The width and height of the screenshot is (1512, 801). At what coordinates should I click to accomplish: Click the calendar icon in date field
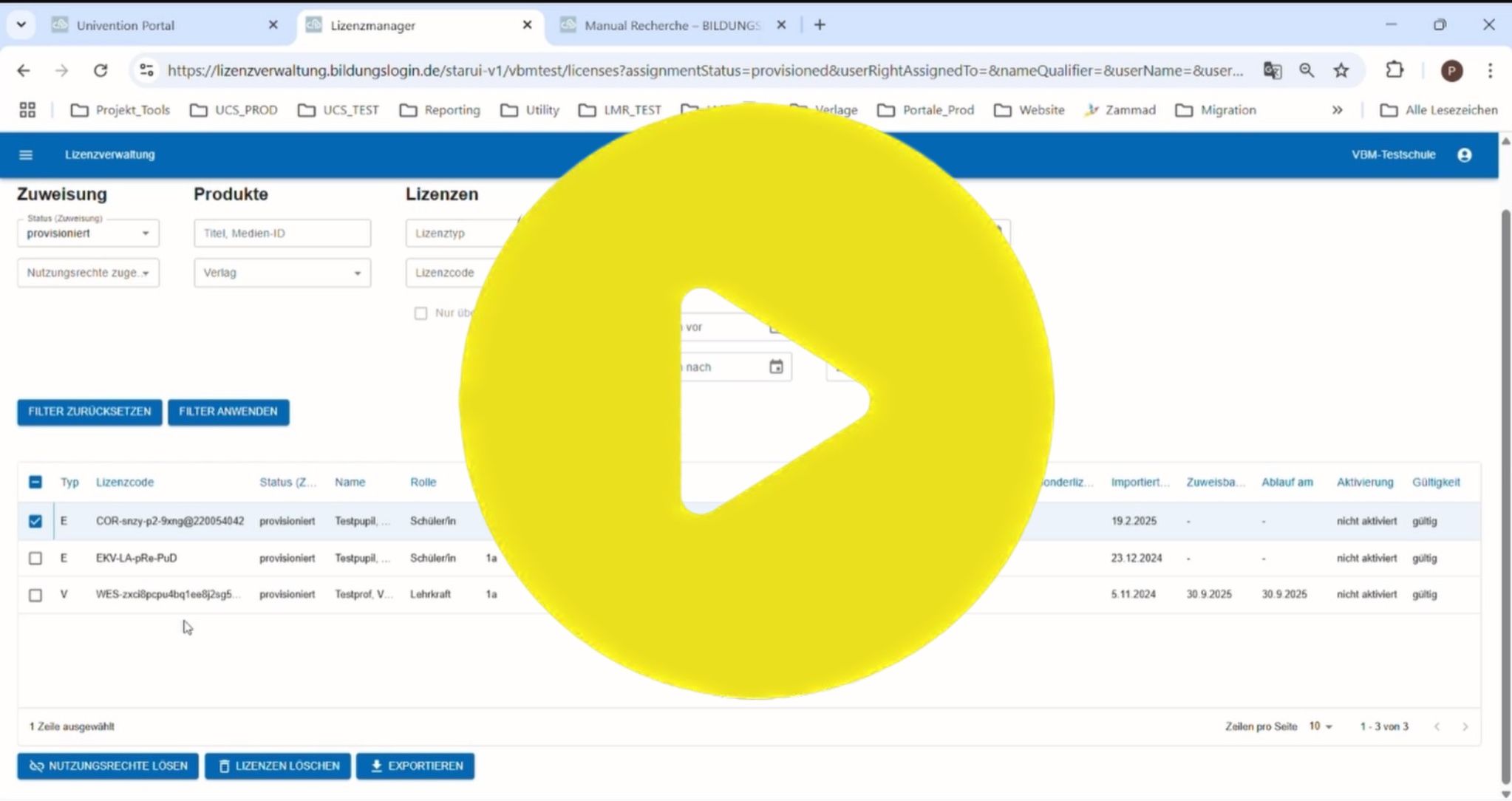tap(776, 367)
